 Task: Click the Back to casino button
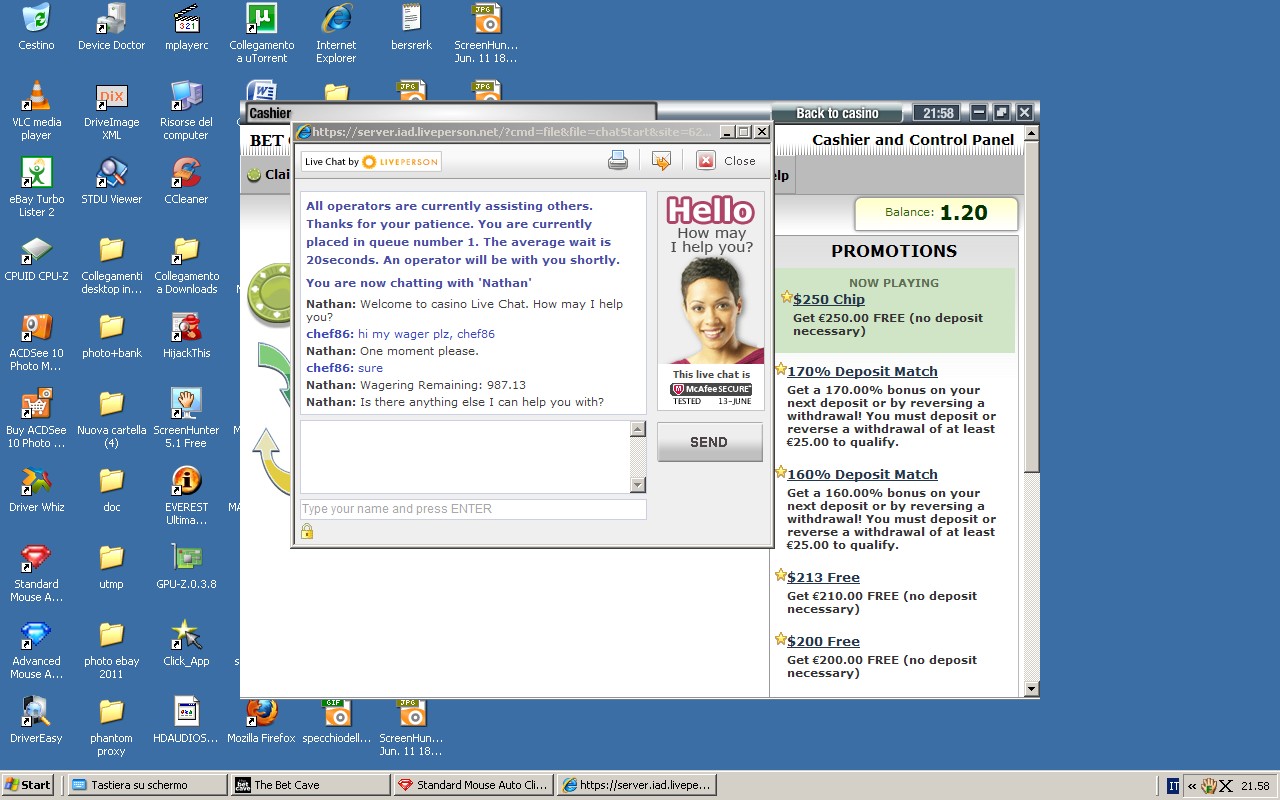tap(837, 113)
